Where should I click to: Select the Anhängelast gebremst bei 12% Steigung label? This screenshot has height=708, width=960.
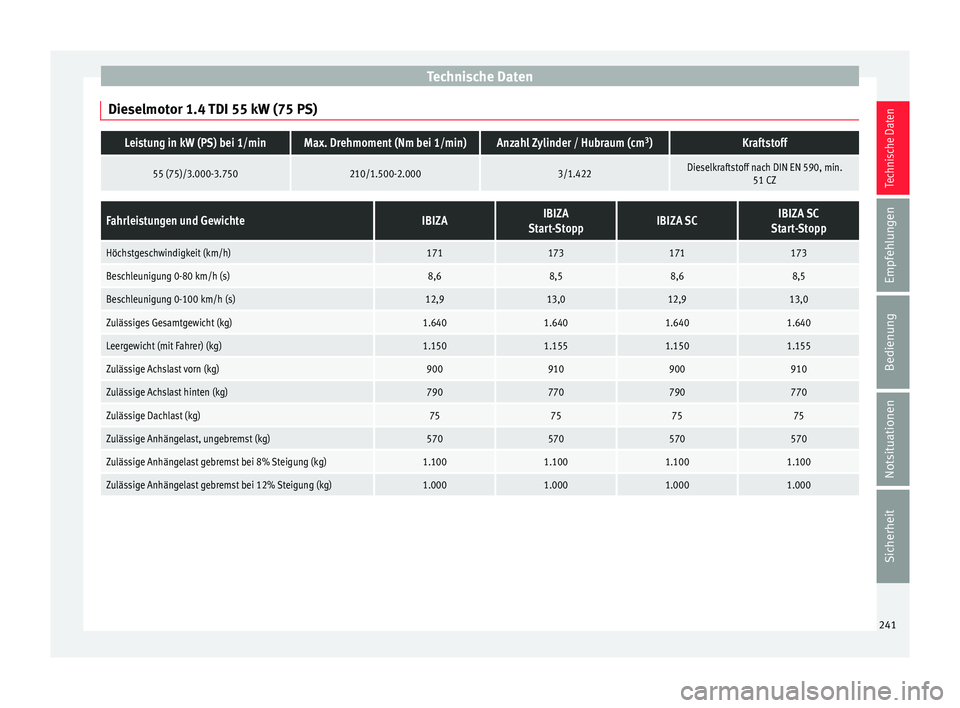click(219, 486)
